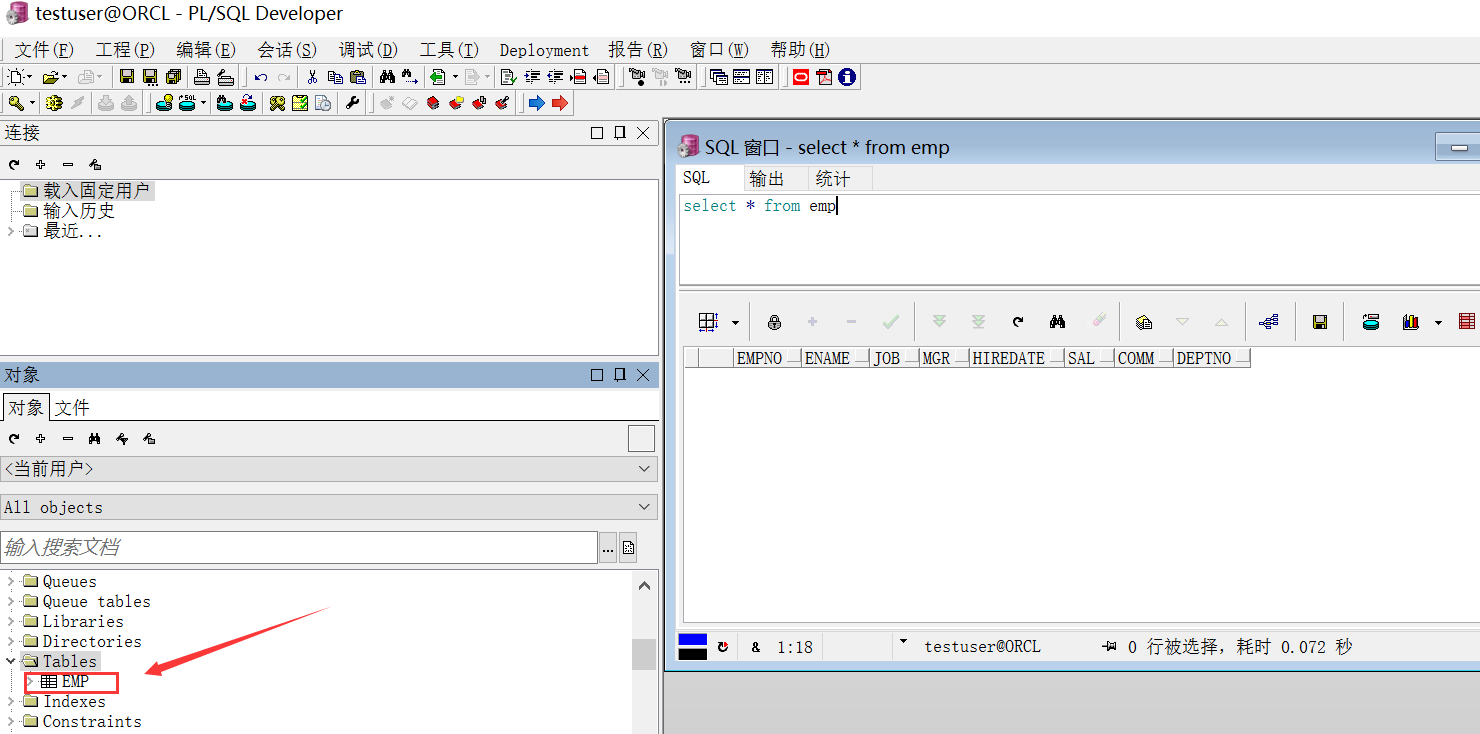Open the chart view icon in result toolbar
1480x734 pixels.
[x=1410, y=321]
